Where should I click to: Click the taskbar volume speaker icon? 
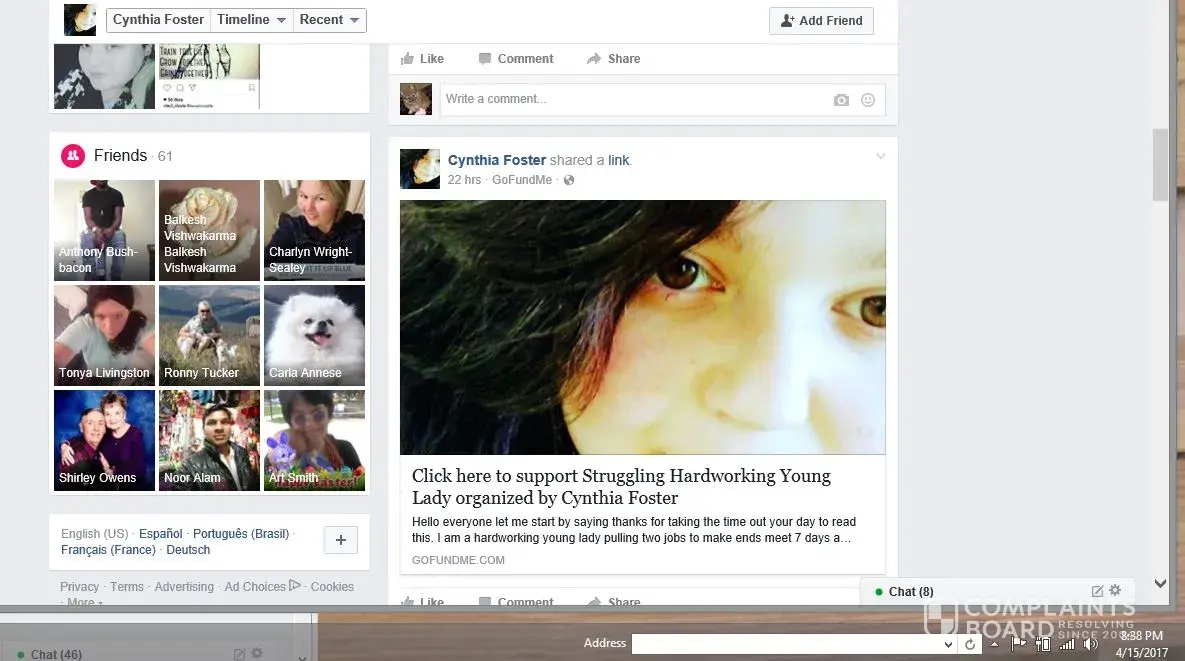coord(1090,644)
